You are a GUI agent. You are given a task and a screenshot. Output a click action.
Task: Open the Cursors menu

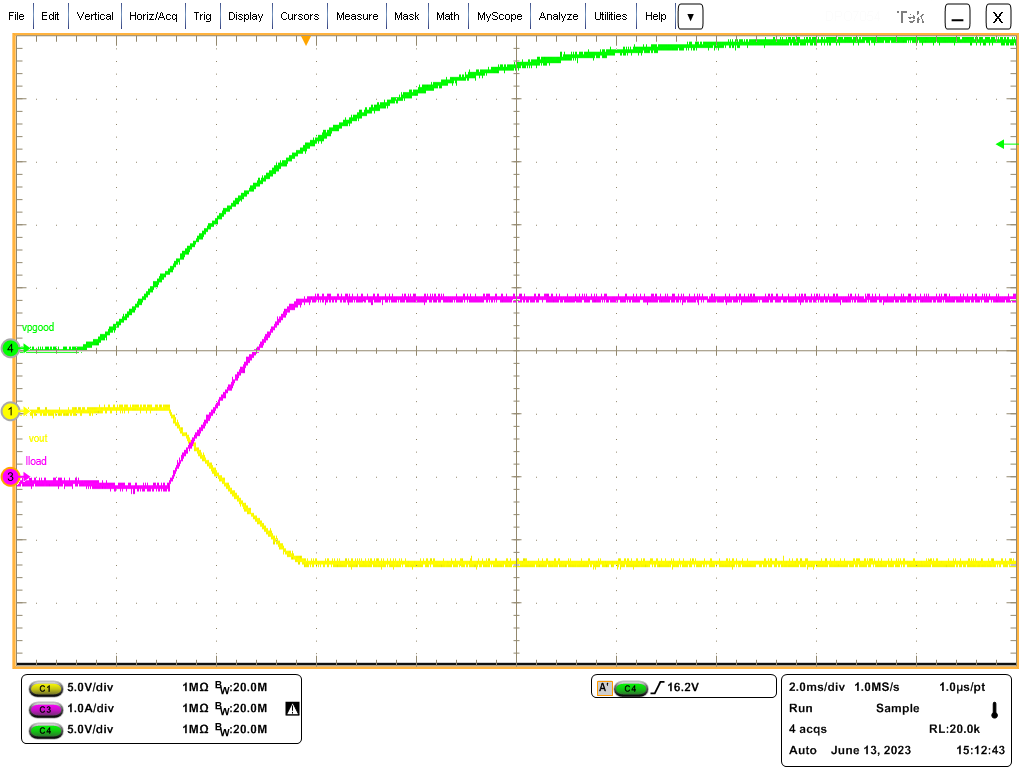pos(300,15)
